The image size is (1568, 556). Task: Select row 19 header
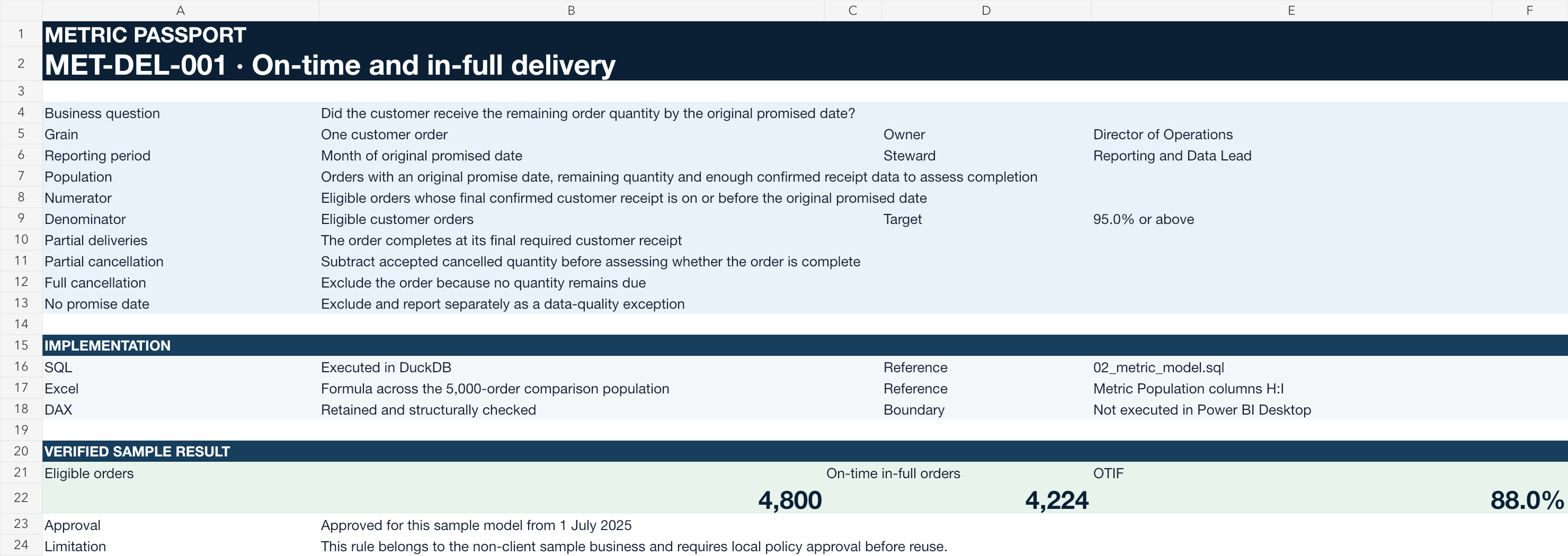click(21, 429)
